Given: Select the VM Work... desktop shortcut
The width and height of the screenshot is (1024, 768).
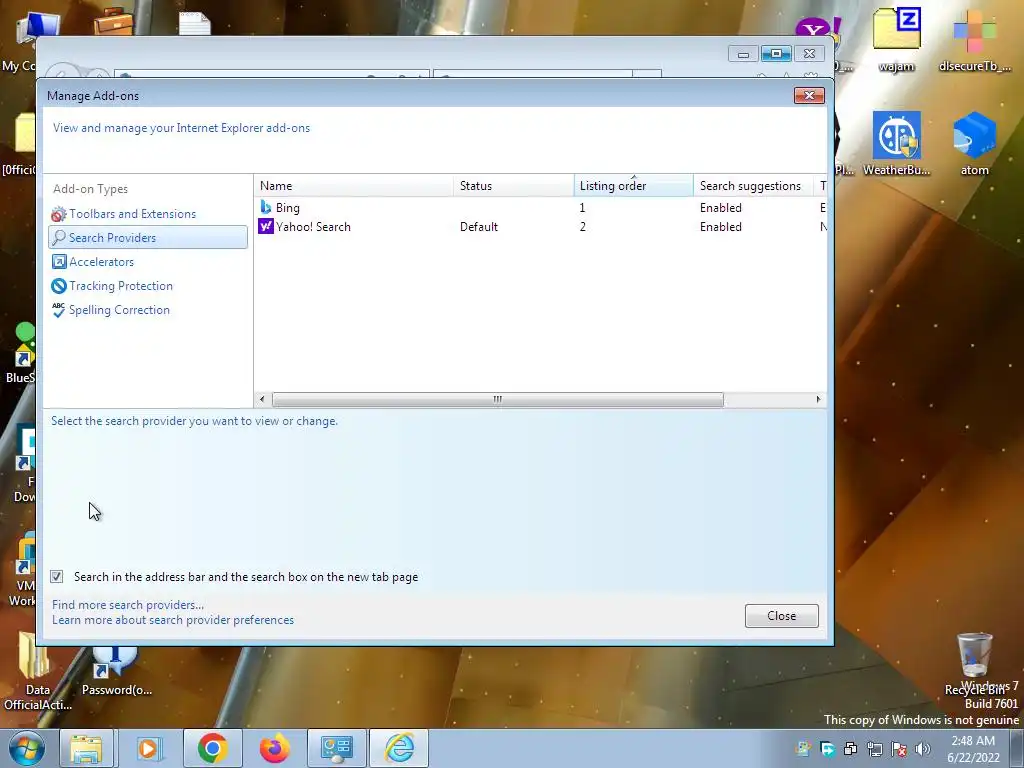Looking at the screenshot, I should (24, 570).
